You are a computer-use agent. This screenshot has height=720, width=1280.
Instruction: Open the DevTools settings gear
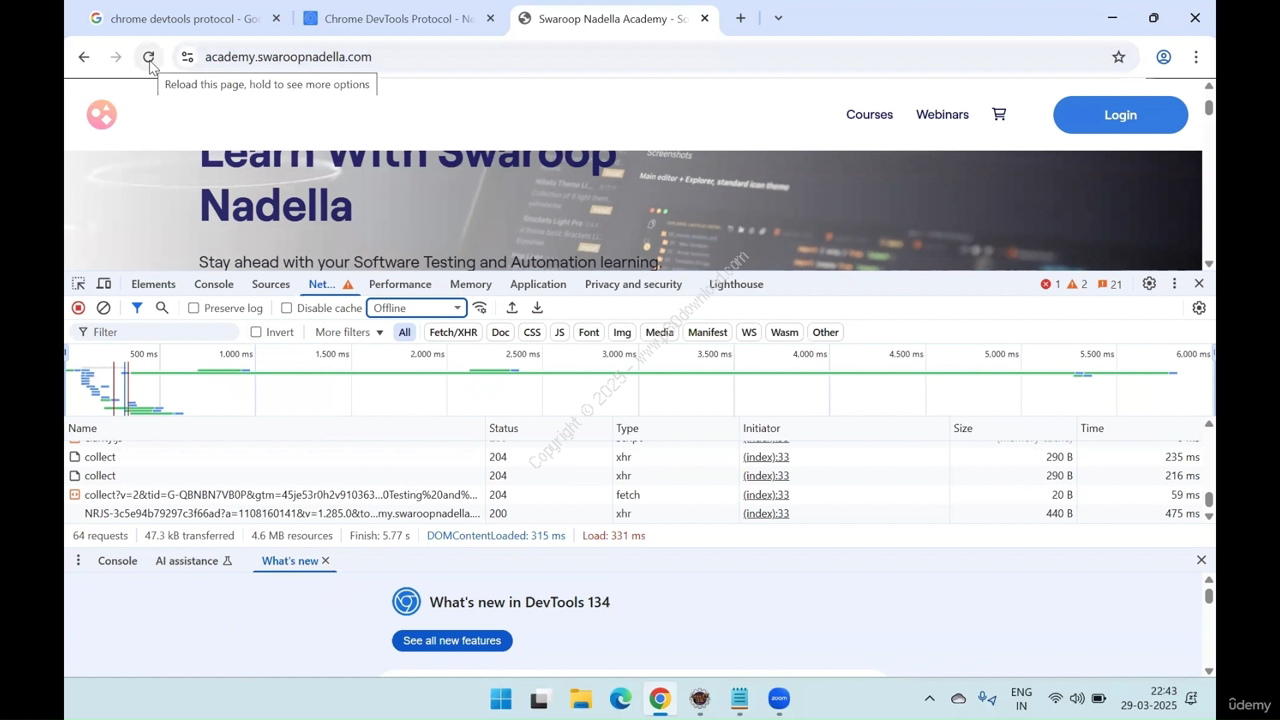(1149, 284)
